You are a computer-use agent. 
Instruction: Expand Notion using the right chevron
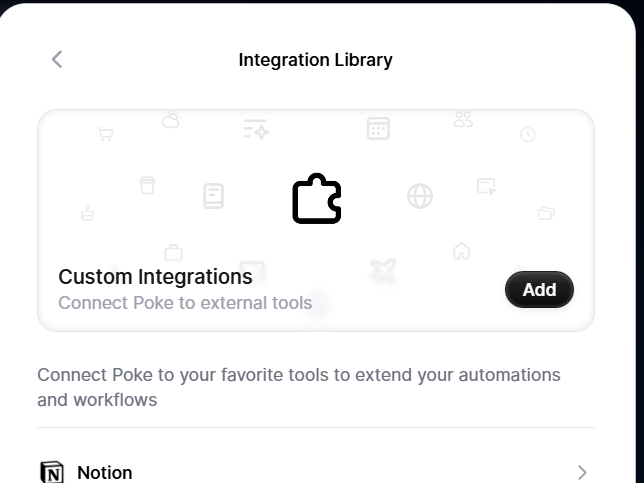[582, 472]
